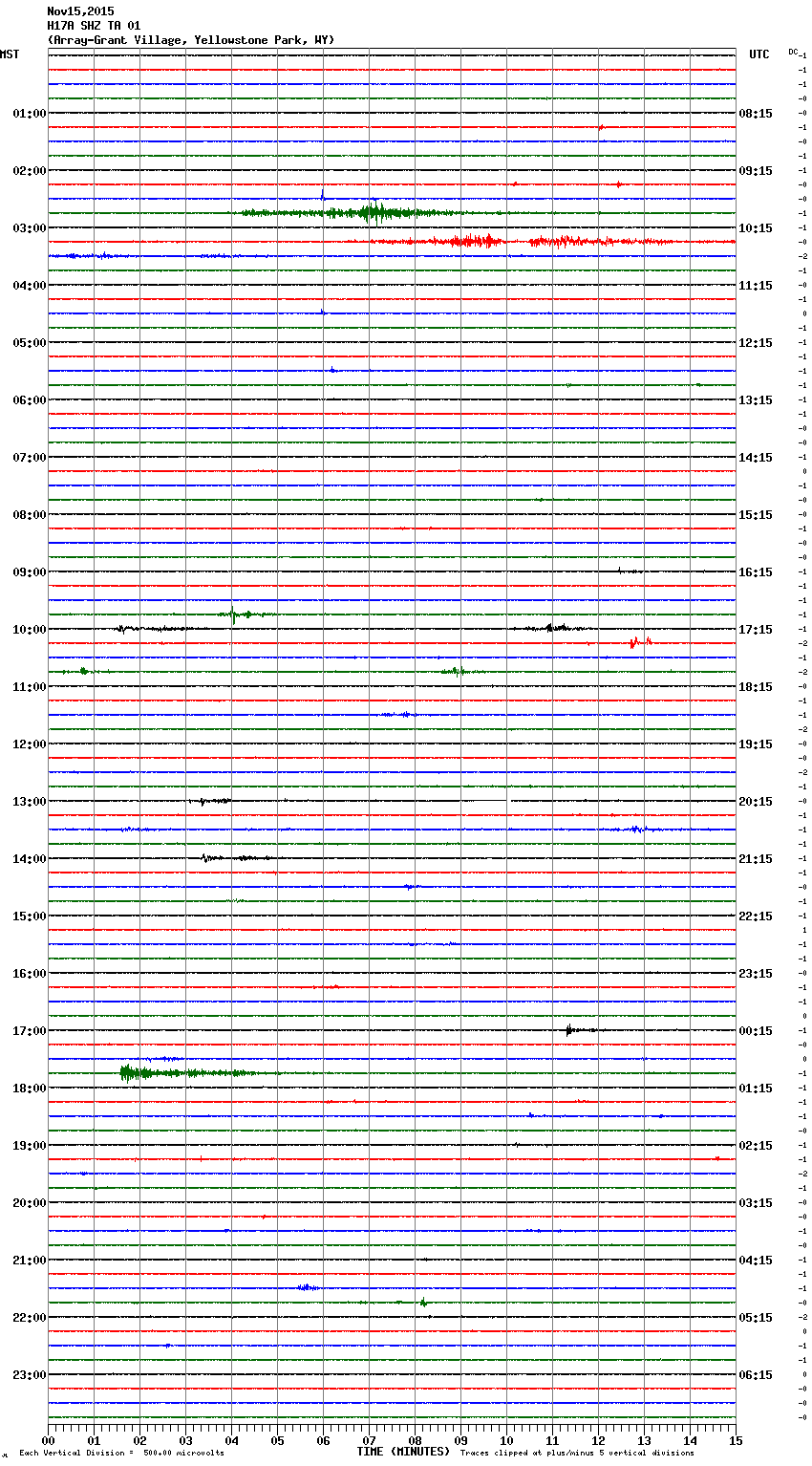Screen dimensions: 812x1466
Task: Click the UTC timezone header
Action: [759, 54]
